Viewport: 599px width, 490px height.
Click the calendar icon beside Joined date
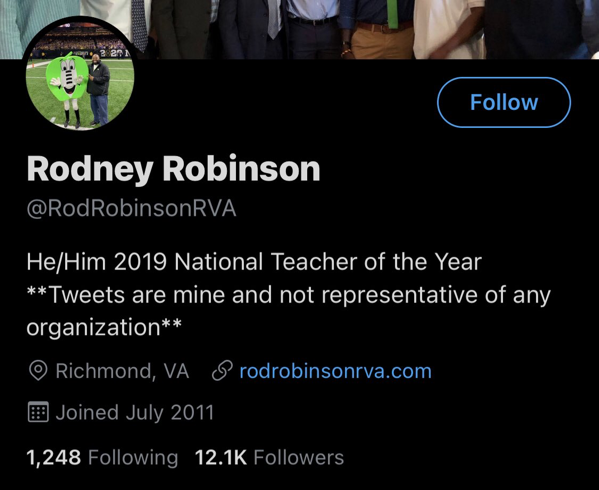(38, 412)
